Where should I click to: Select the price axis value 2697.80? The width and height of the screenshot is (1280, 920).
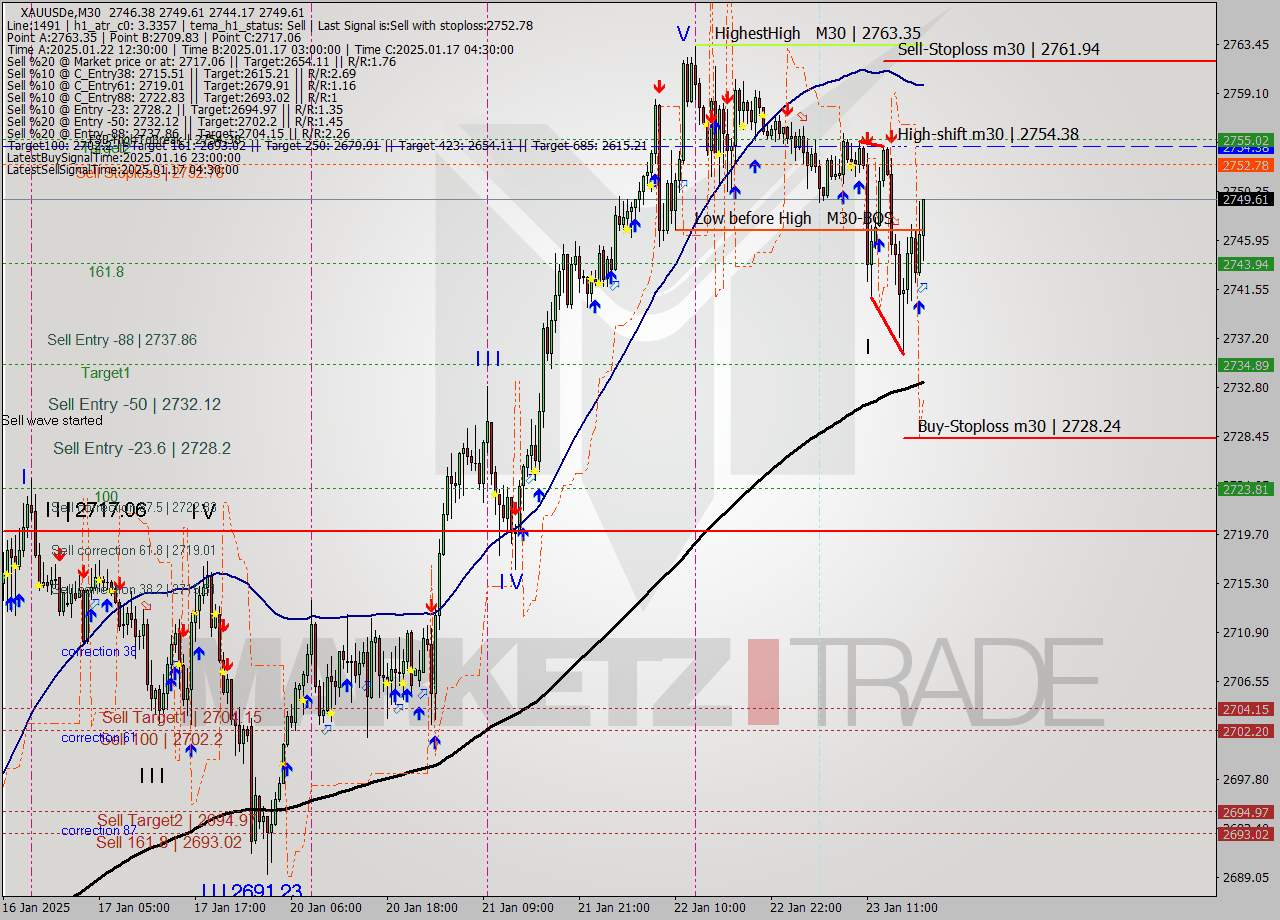pyautogui.click(x=1245, y=779)
